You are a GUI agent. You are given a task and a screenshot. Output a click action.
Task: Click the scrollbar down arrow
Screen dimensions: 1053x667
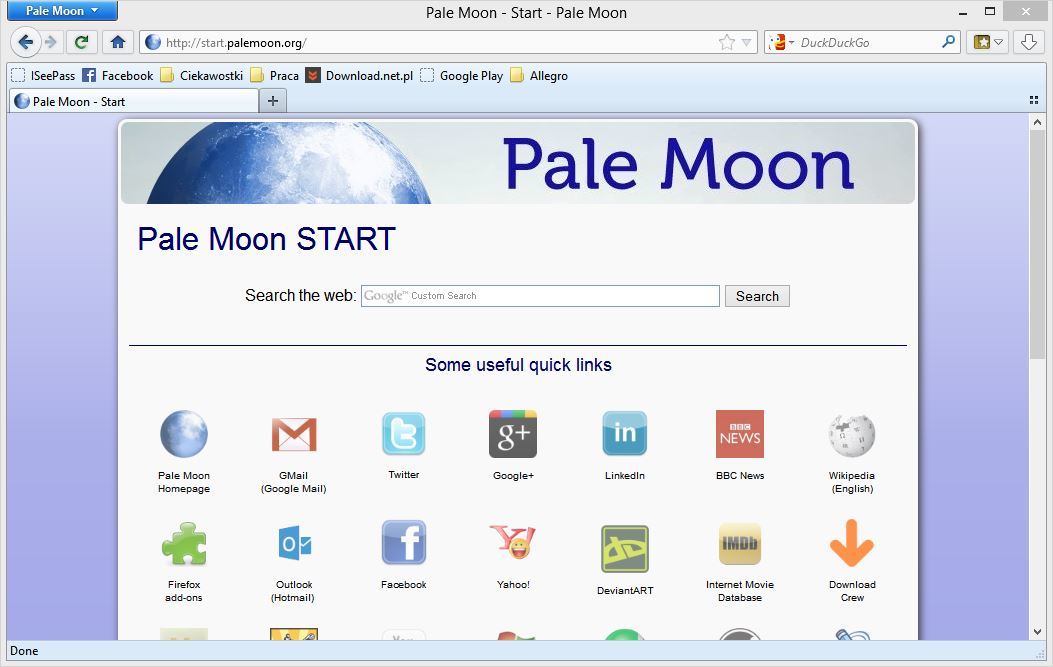1037,631
